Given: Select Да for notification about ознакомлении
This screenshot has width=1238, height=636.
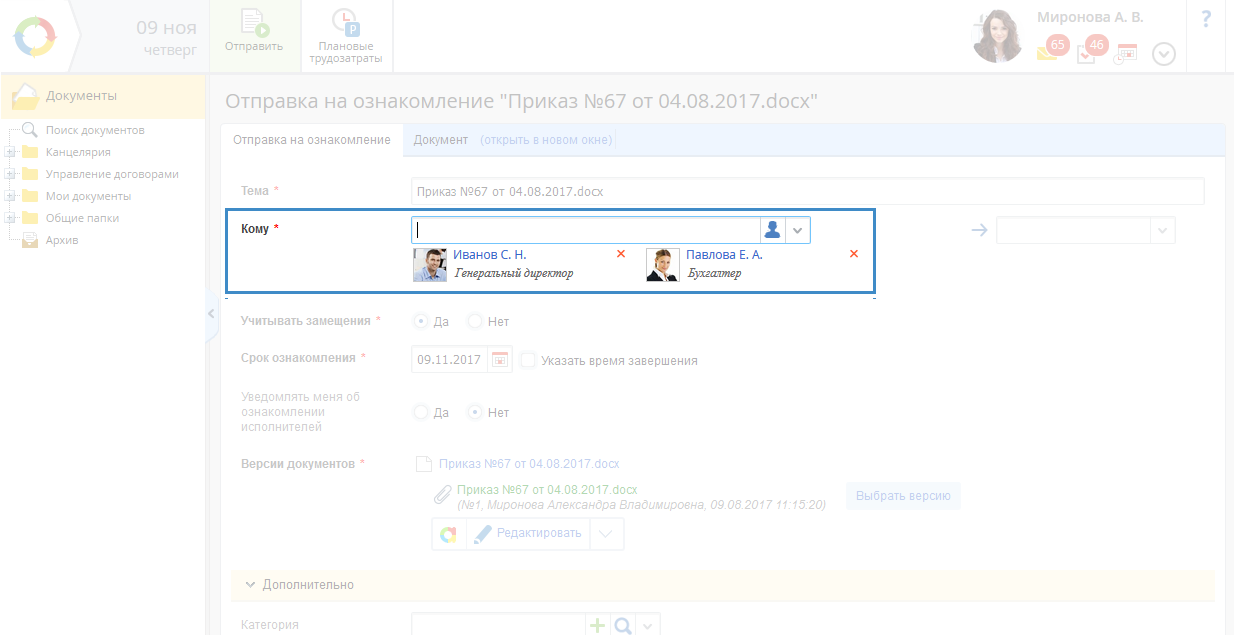Looking at the screenshot, I should (421, 412).
